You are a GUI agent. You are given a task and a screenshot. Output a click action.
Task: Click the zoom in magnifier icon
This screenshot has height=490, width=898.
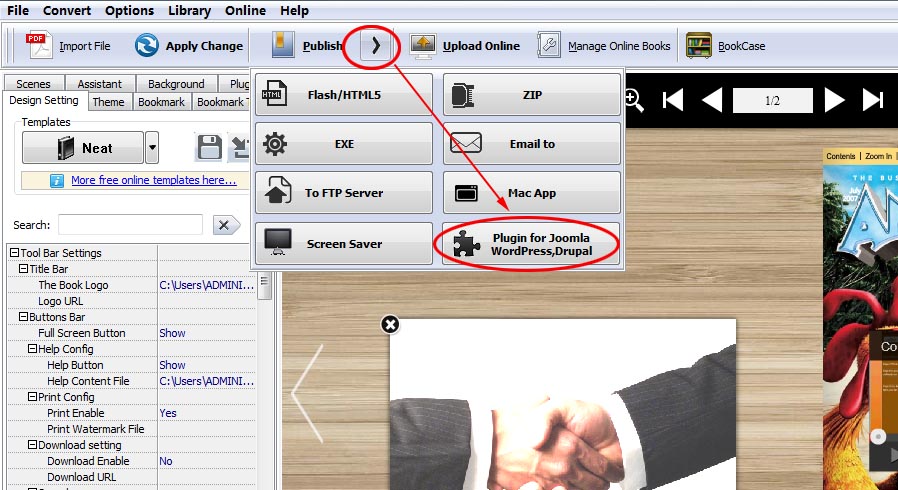click(633, 101)
